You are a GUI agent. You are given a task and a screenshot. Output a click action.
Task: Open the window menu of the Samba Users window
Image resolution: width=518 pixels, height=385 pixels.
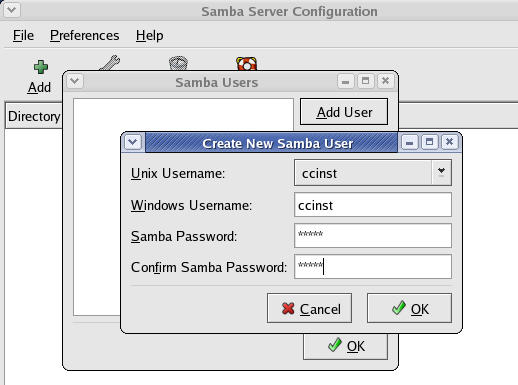pos(75,81)
